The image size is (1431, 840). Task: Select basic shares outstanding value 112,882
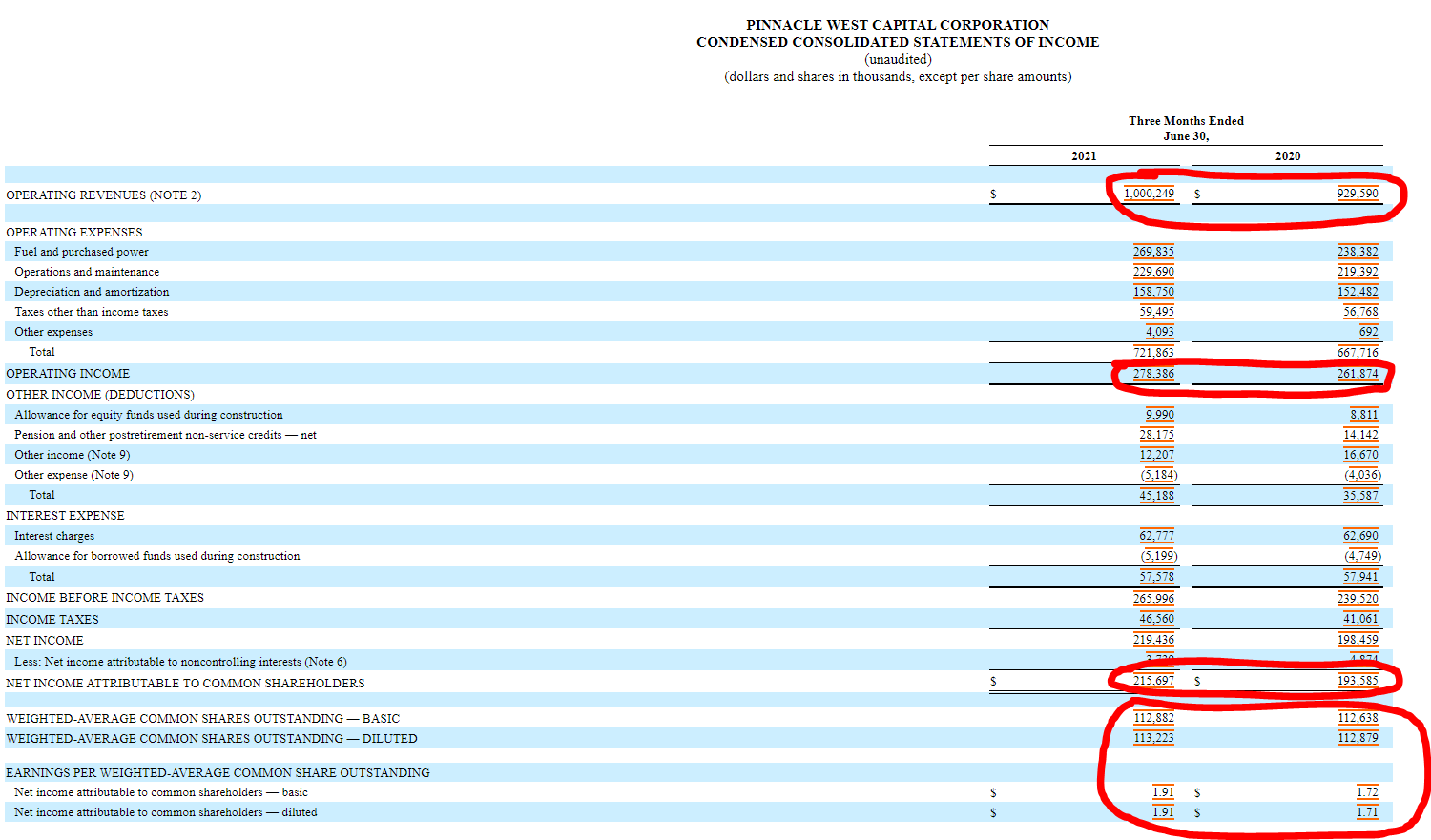click(1153, 718)
